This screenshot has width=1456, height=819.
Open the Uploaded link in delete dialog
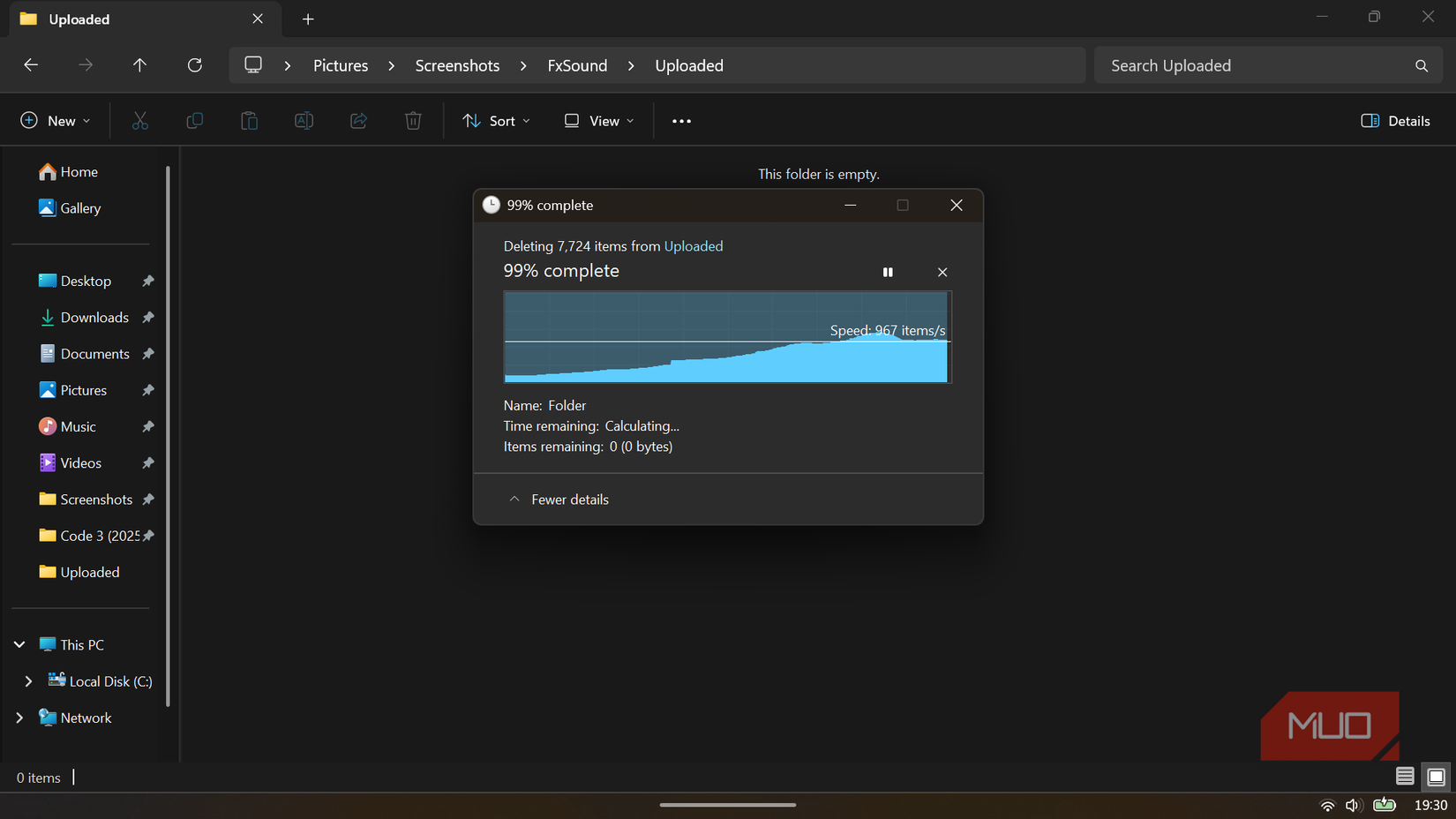[x=694, y=246]
